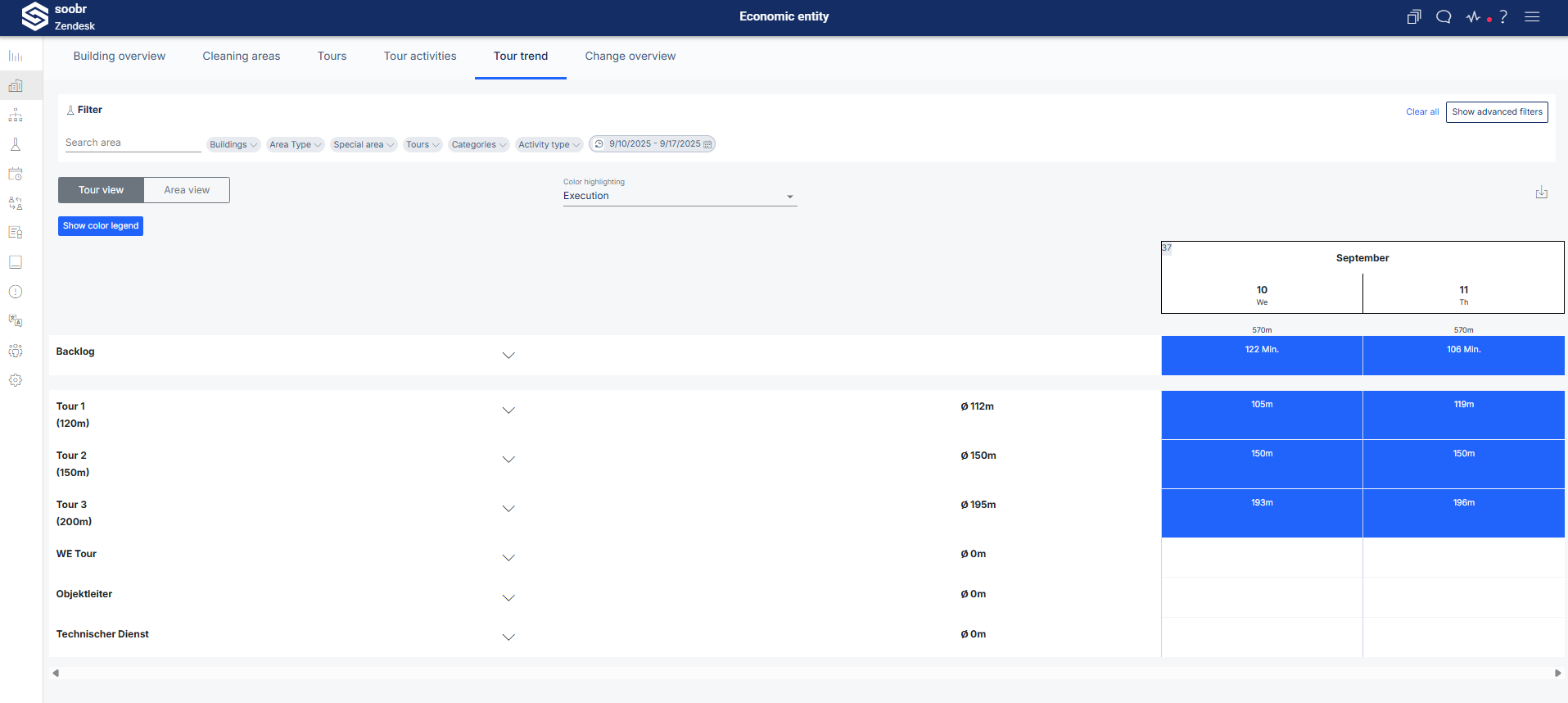Click the horizontal scrollbar right arrow
The image size is (1568, 703).
coord(1557,674)
